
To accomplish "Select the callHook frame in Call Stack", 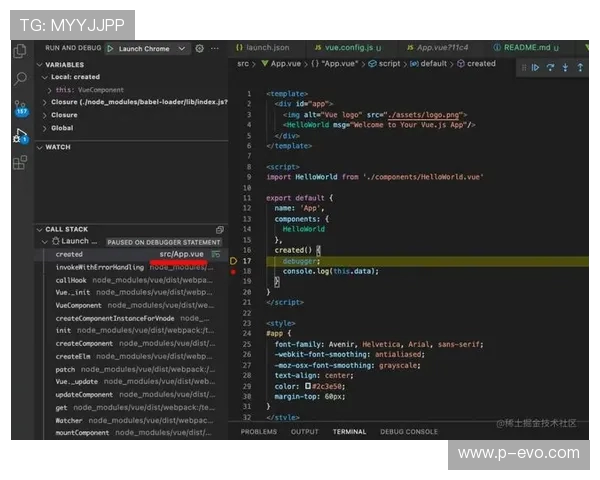I will point(72,280).
